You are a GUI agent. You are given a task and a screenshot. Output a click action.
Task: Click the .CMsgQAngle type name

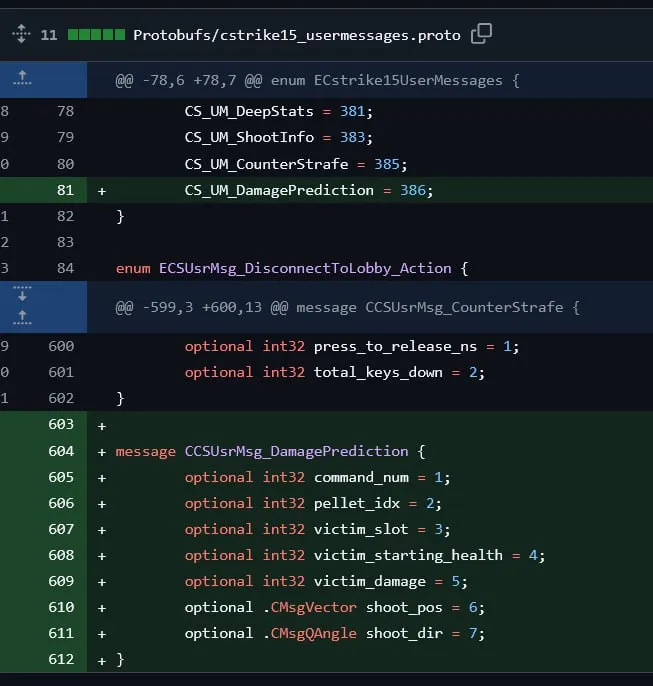point(310,633)
